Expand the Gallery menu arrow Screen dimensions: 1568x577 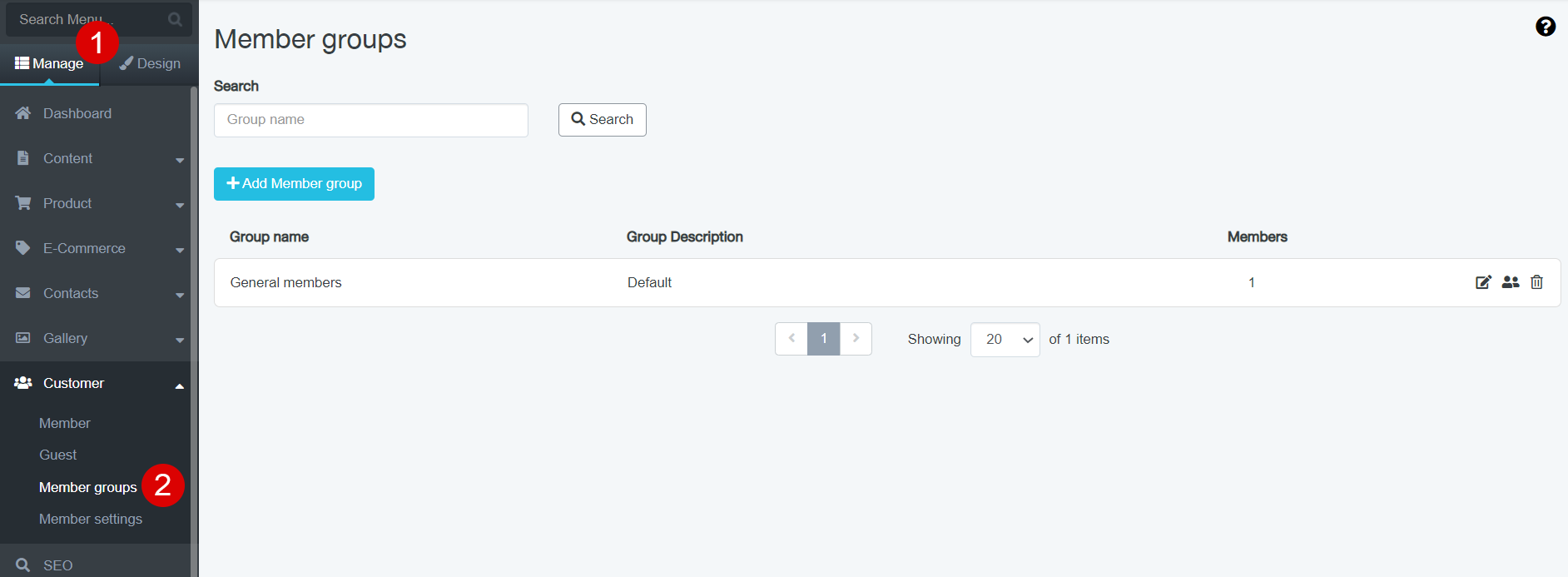[180, 340]
